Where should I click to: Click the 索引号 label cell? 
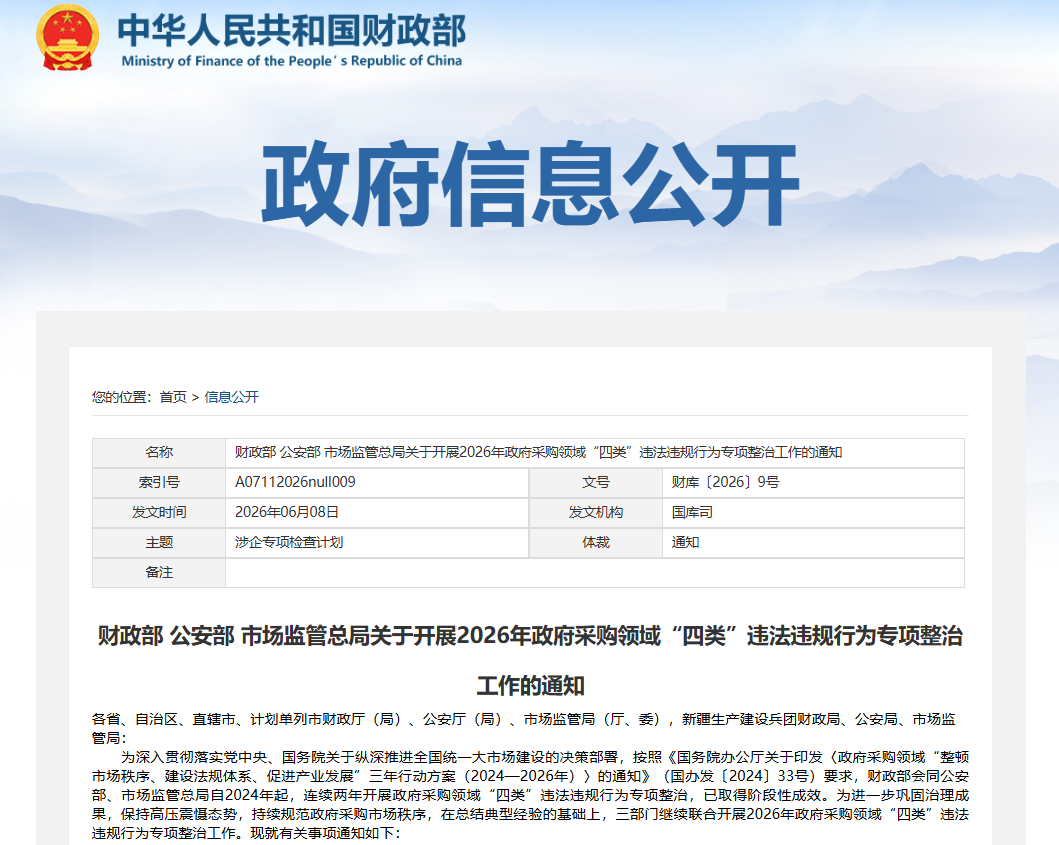[159, 482]
